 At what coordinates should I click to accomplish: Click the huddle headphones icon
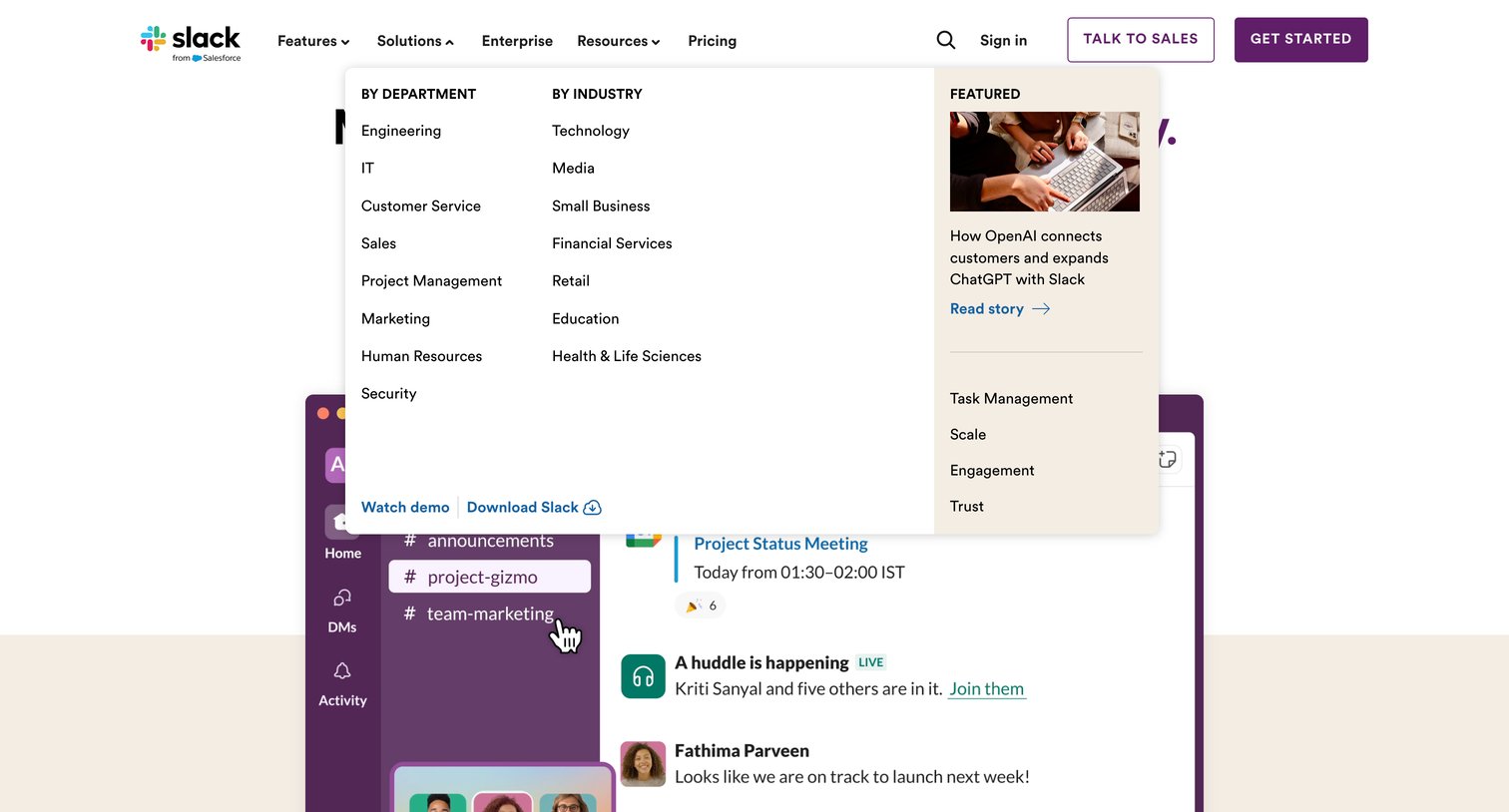(643, 676)
